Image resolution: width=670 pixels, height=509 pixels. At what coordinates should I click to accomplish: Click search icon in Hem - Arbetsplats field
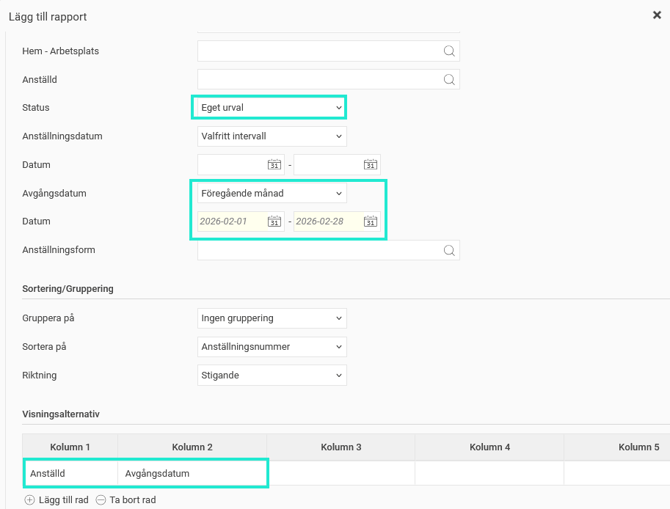click(449, 51)
